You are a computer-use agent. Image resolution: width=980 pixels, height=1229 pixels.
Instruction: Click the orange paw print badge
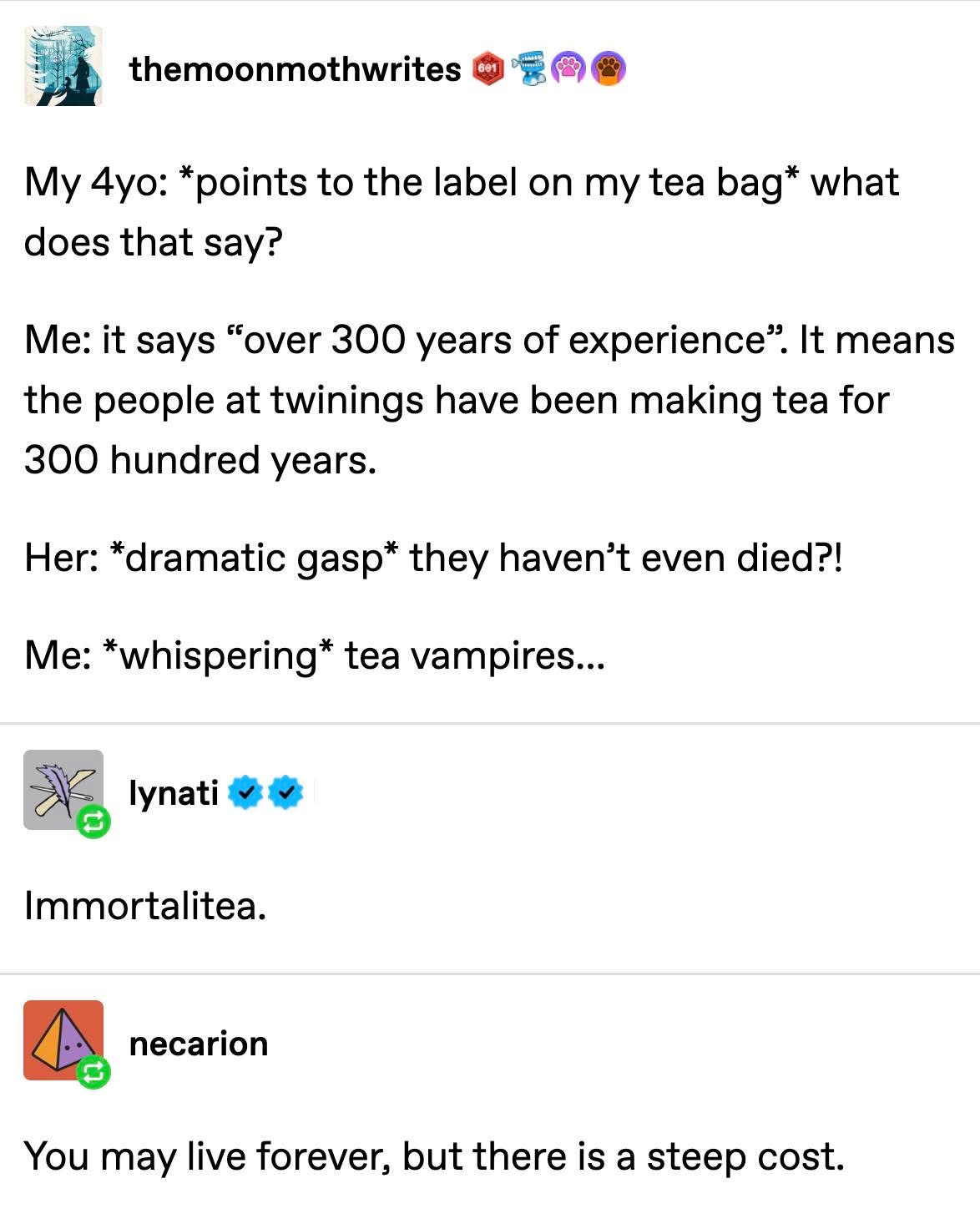tap(608, 69)
